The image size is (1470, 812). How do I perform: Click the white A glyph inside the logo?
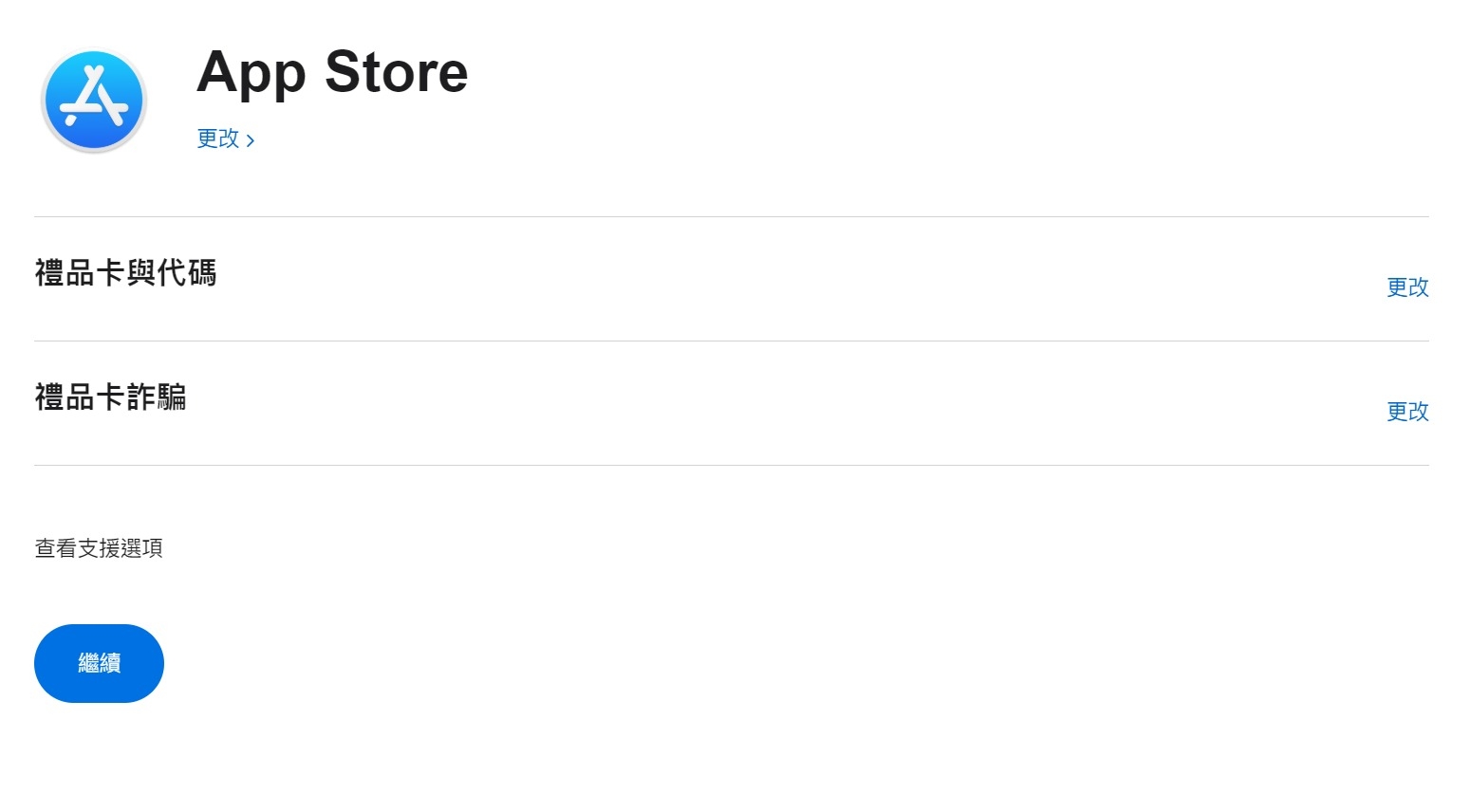click(94, 96)
